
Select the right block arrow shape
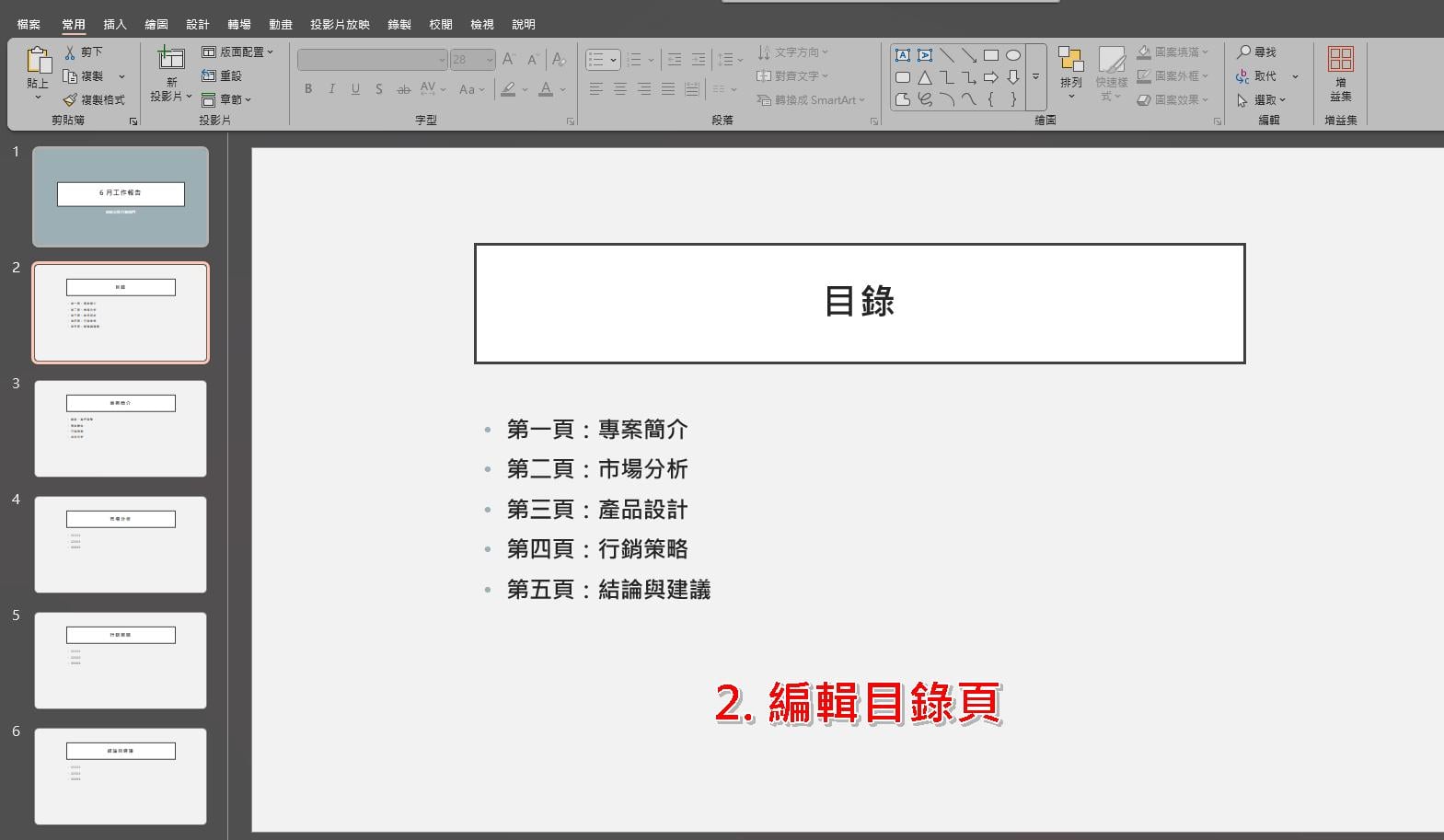[991, 77]
